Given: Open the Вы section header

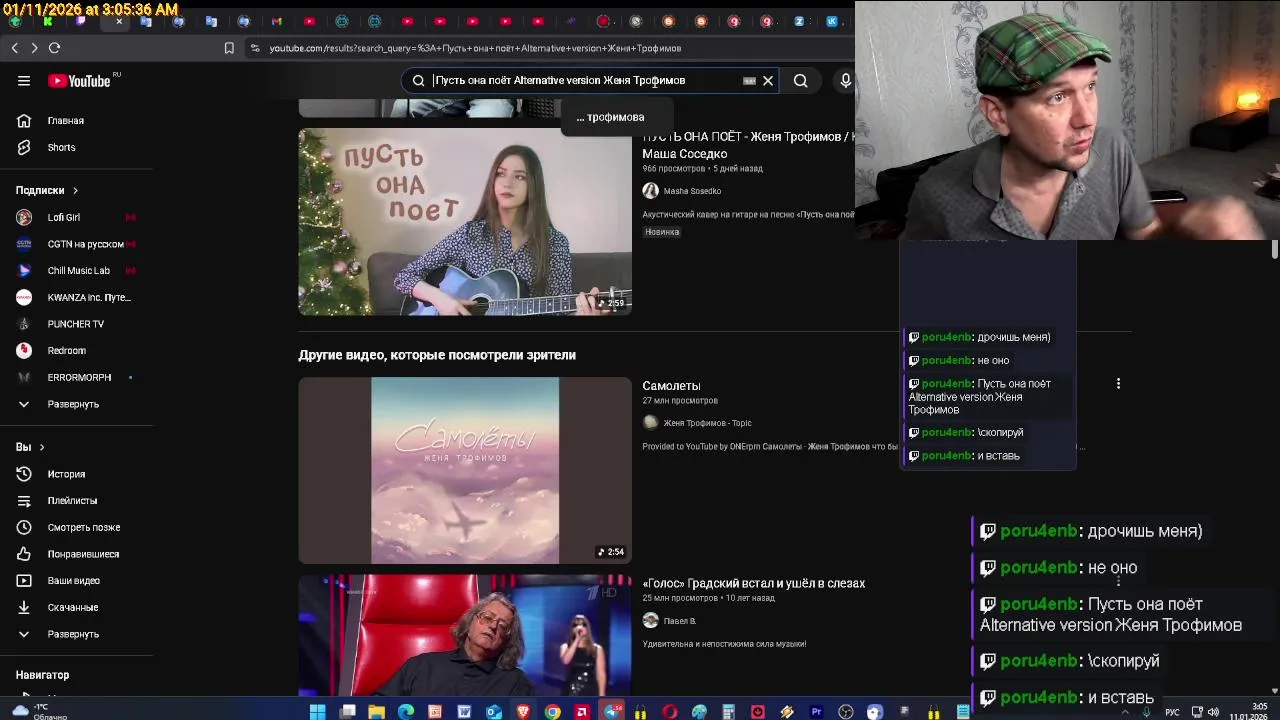Looking at the screenshot, I should pos(30,447).
